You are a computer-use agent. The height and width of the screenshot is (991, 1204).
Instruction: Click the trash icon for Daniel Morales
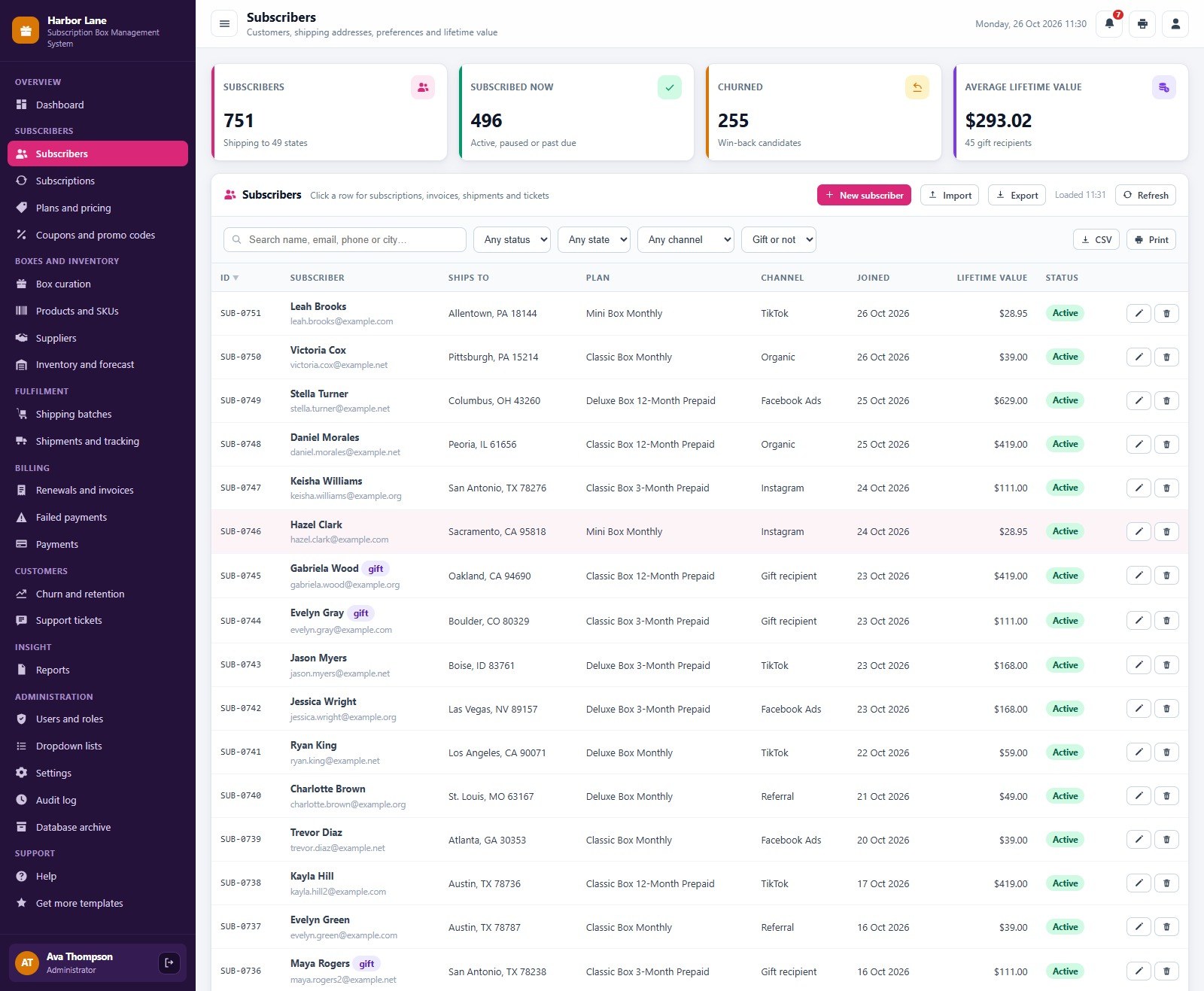coord(1166,444)
